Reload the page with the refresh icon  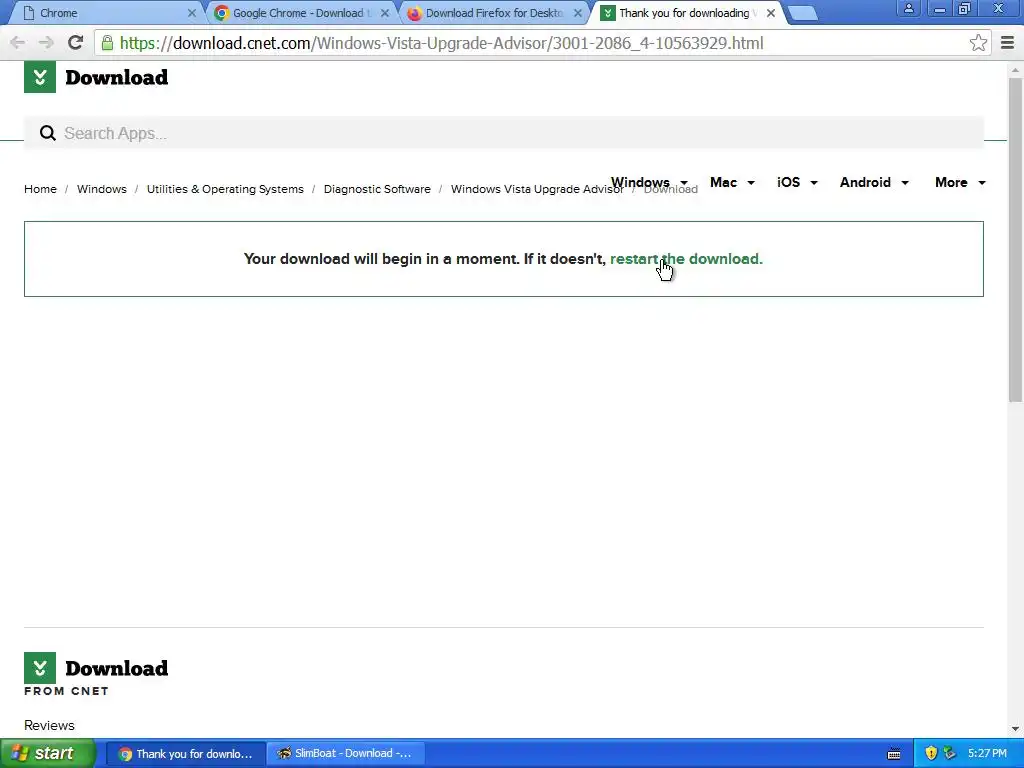click(76, 43)
